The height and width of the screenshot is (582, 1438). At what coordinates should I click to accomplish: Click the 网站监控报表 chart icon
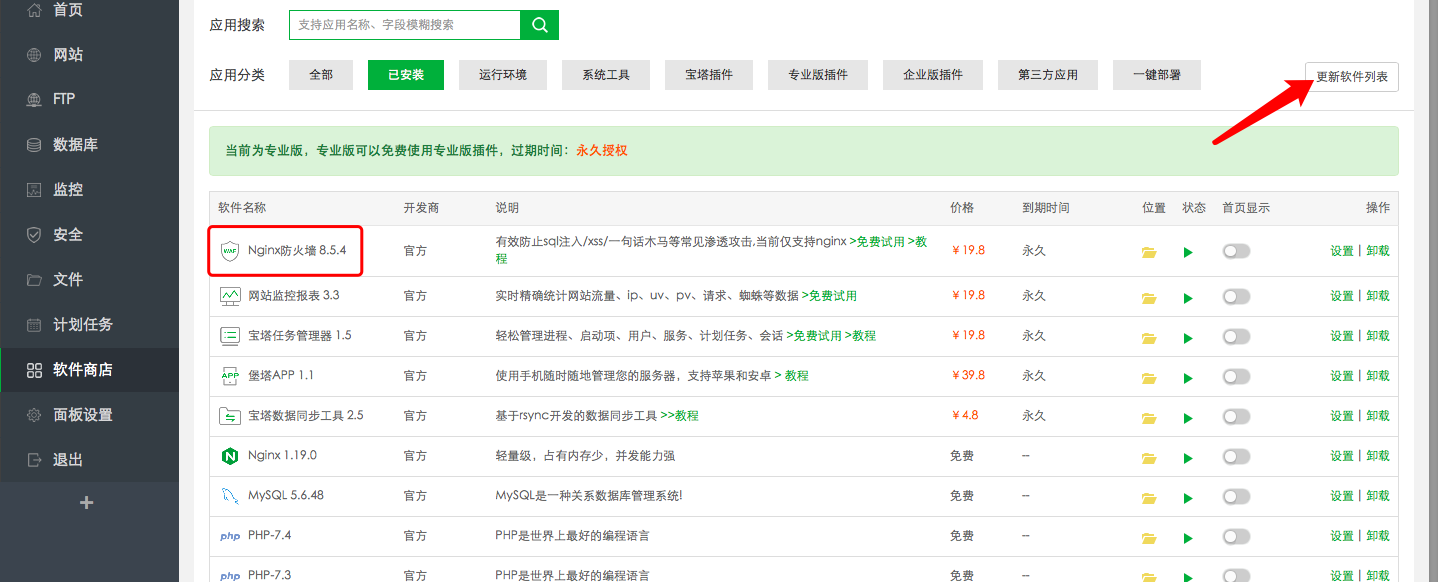[x=230, y=296]
